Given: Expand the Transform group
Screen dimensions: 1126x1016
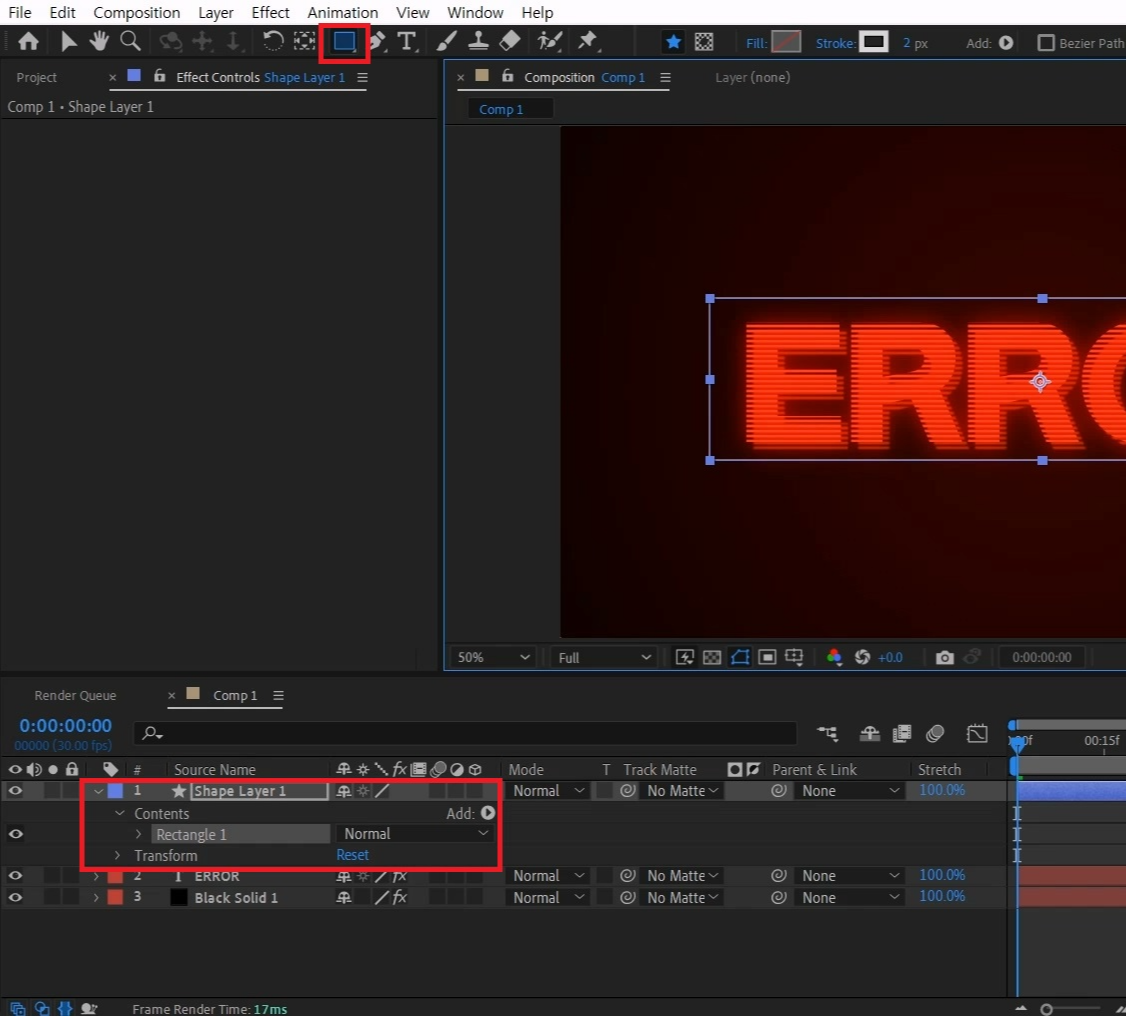Looking at the screenshot, I should pos(118,856).
